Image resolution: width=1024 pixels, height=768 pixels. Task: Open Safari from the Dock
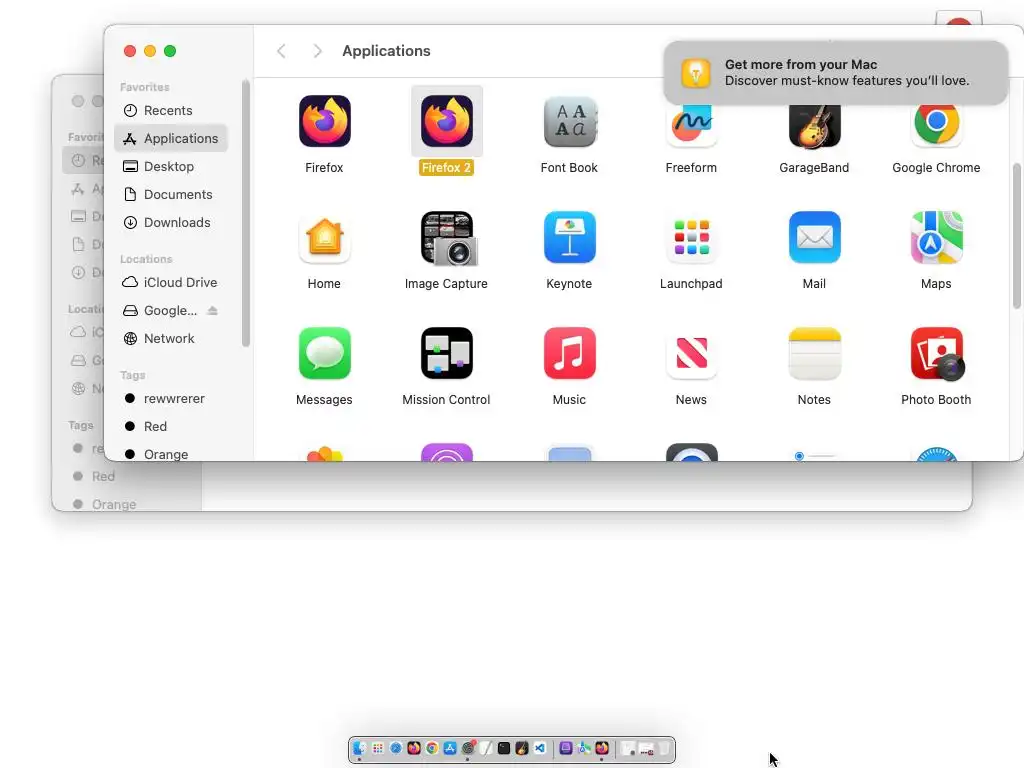[396, 748]
